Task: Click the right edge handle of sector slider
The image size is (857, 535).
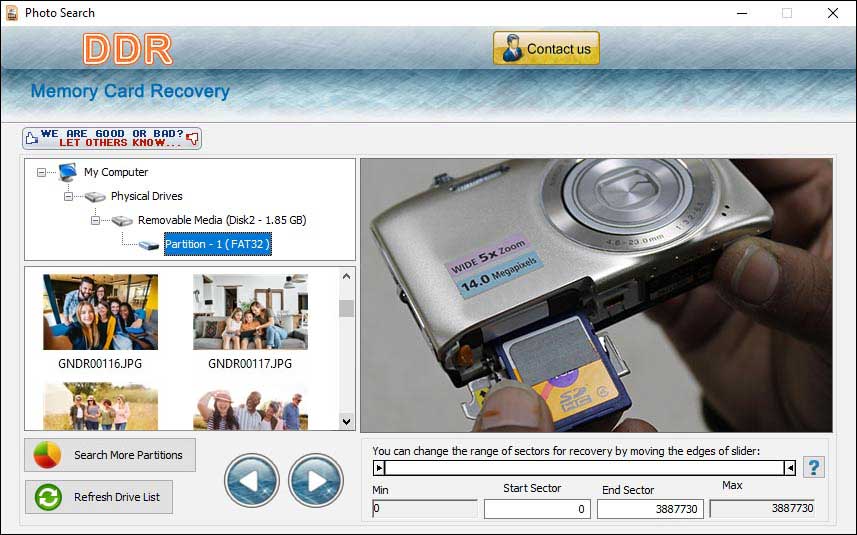Action: click(790, 468)
